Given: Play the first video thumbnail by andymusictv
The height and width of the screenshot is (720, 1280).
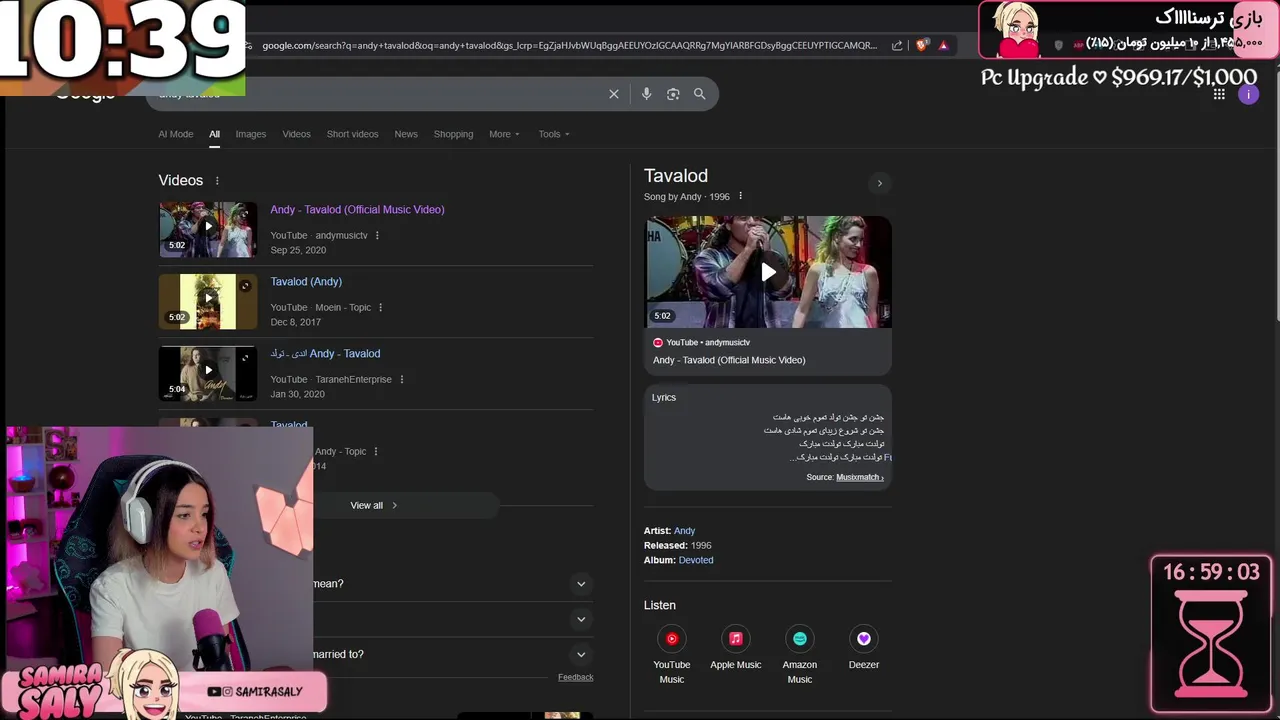Looking at the screenshot, I should (208, 229).
